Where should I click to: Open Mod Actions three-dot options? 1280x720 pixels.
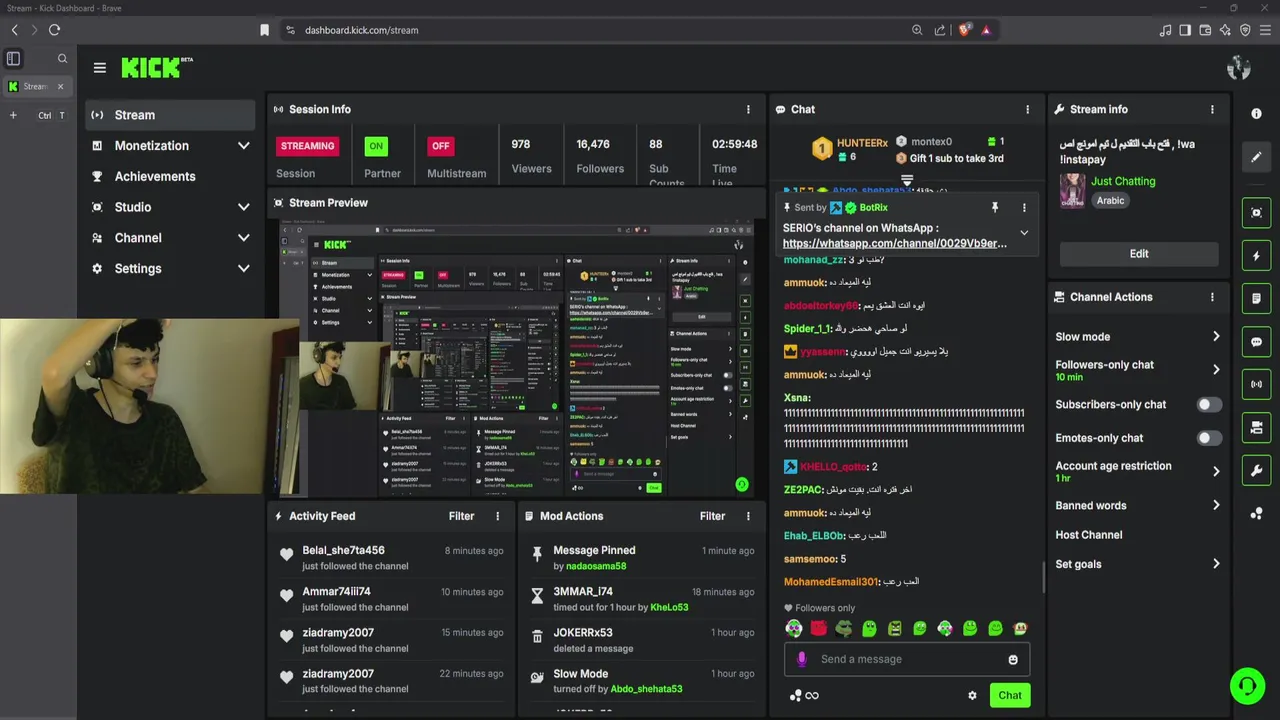pos(748,516)
